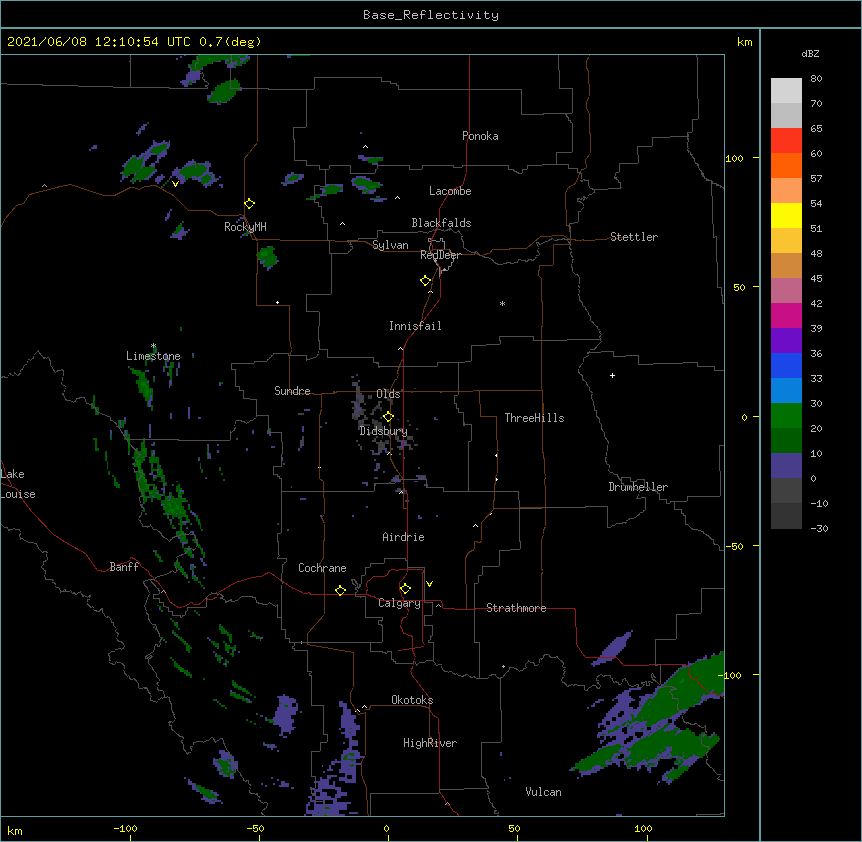Pick the yellow diamond marker below Cochrane
This screenshot has width=862, height=842.
[x=340, y=590]
